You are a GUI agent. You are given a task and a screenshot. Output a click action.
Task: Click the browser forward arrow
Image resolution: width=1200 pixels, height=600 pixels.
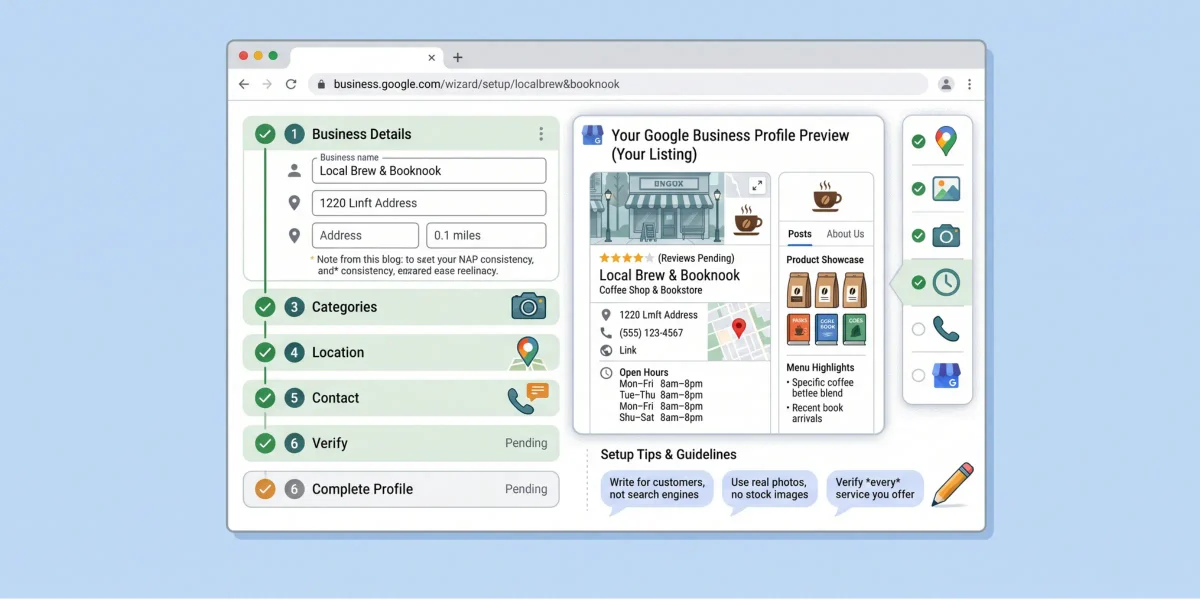[x=267, y=84]
